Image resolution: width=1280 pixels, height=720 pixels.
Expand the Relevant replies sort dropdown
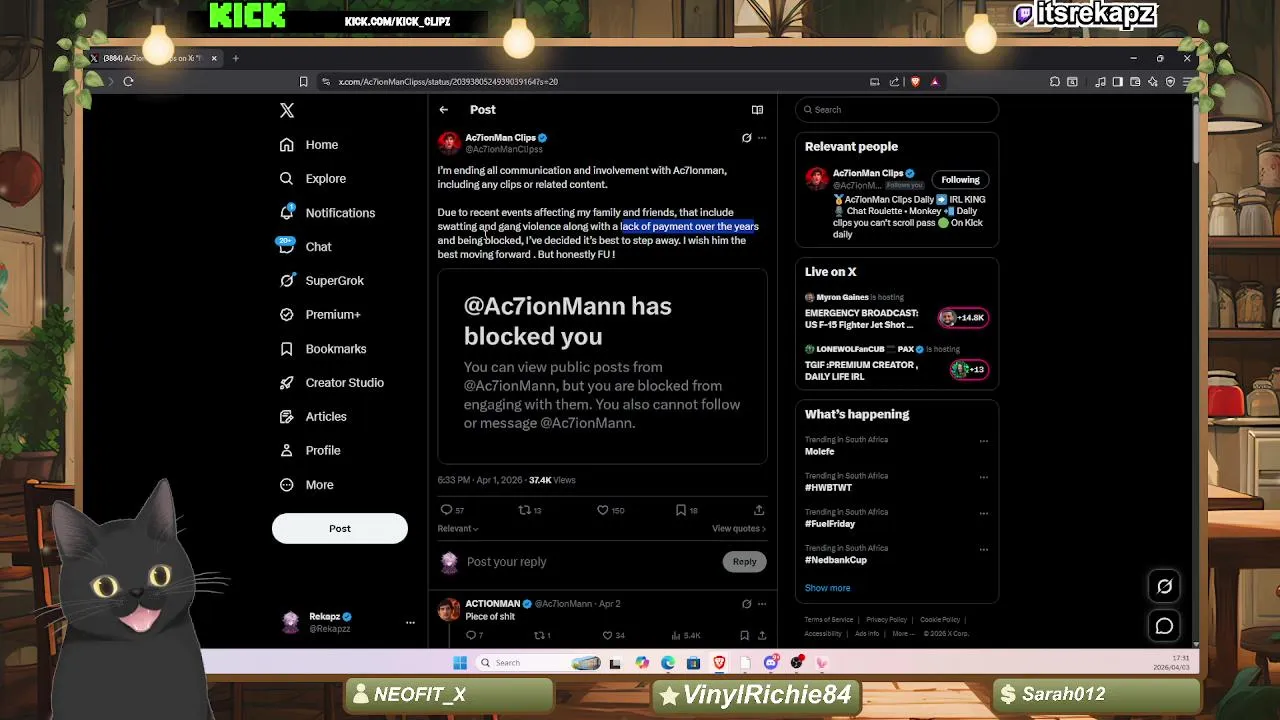pyautogui.click(x=458, y=528)
